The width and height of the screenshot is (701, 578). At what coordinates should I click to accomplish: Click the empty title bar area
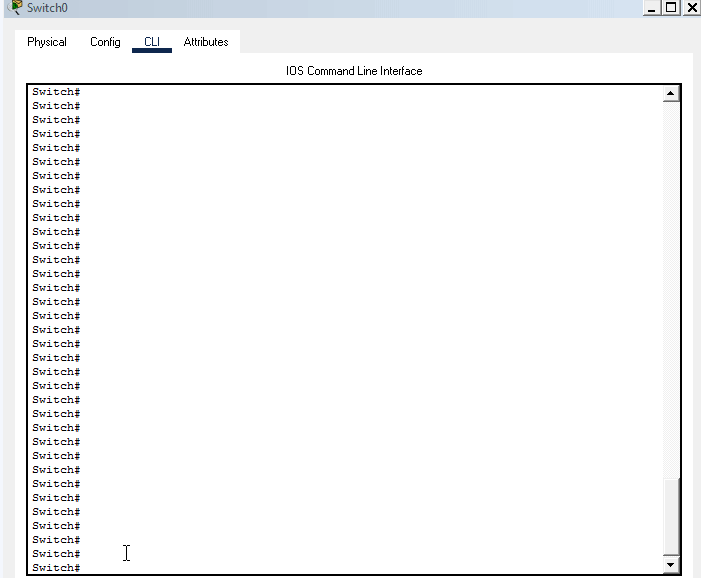(350, 8)
